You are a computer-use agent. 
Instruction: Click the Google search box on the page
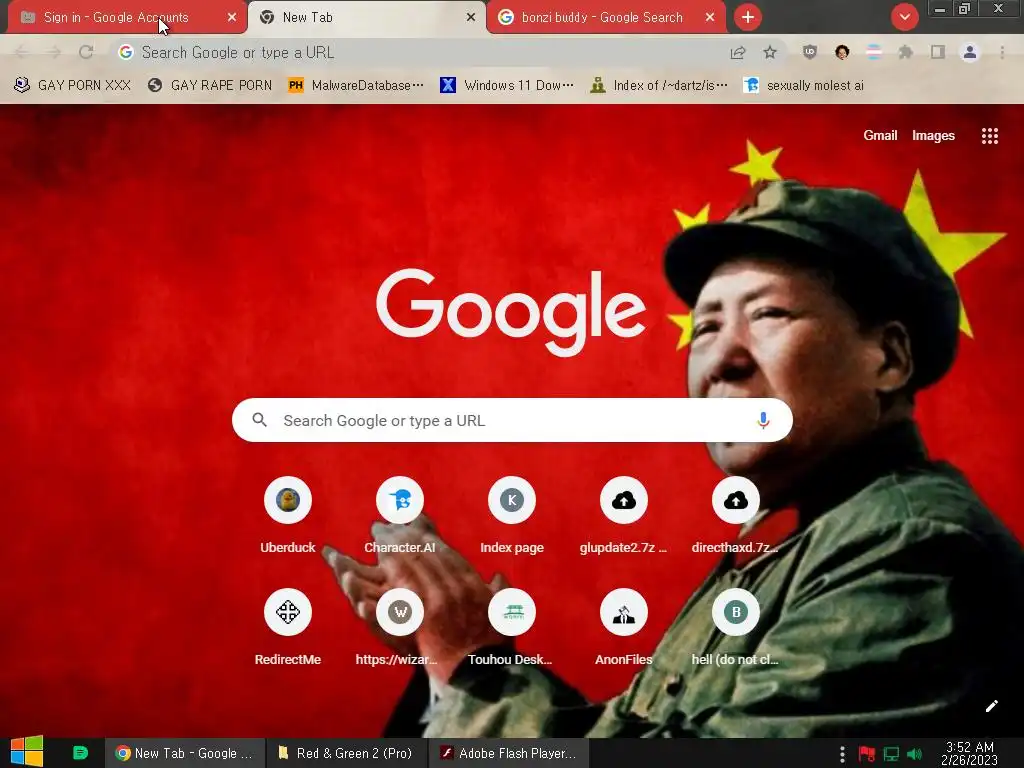click(512, 420)
